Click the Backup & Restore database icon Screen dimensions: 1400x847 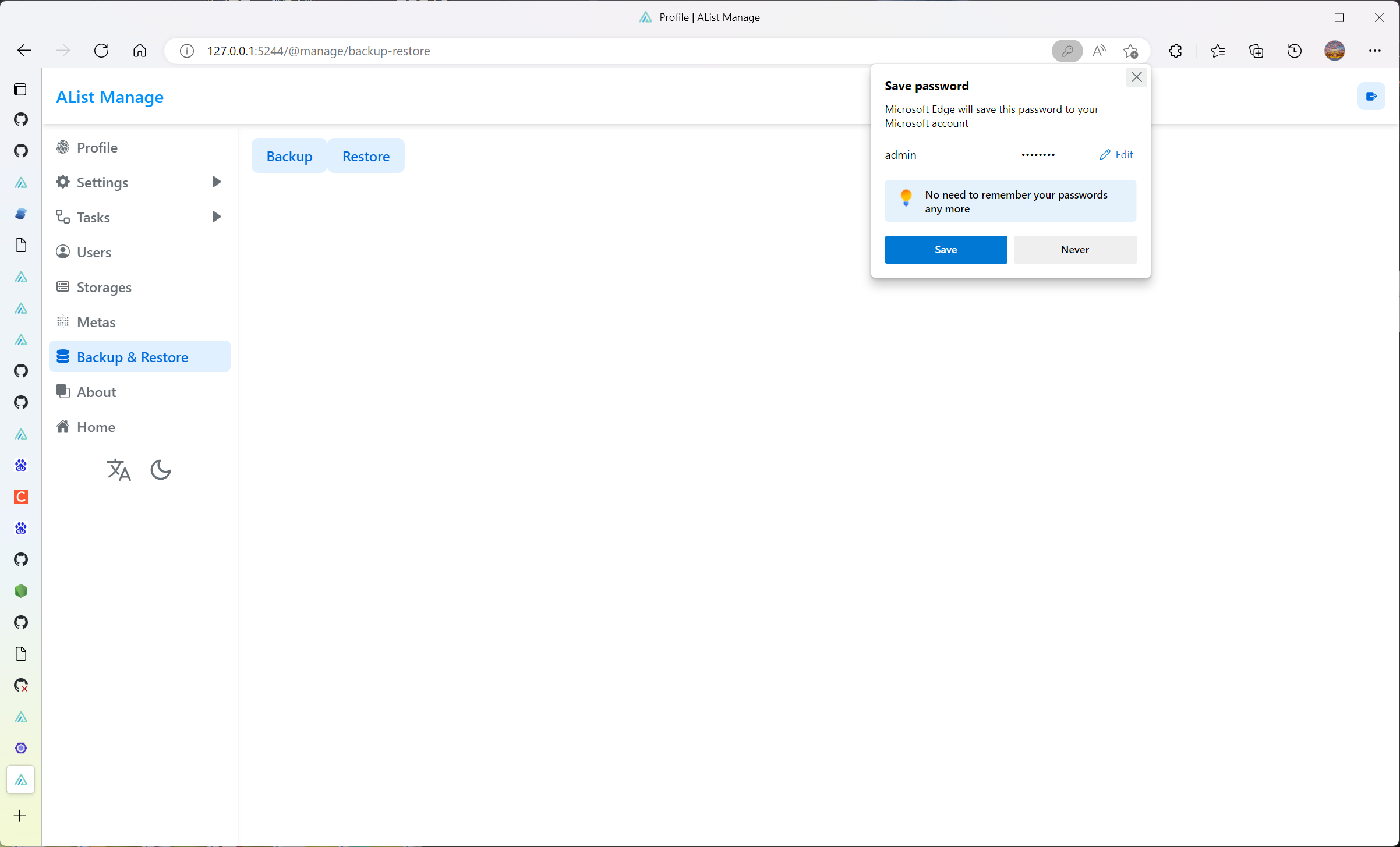pos(63,356)
